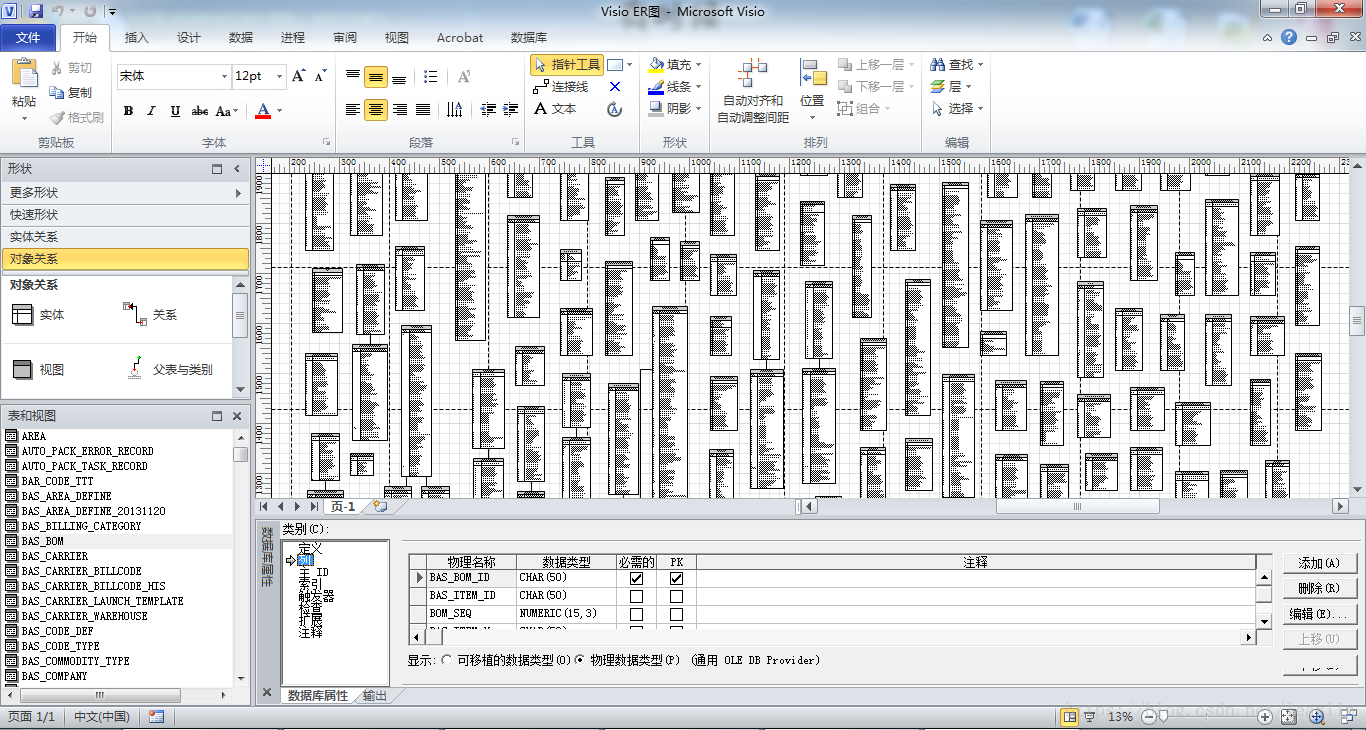Click the insert new page tab icon

coord(380,507)
